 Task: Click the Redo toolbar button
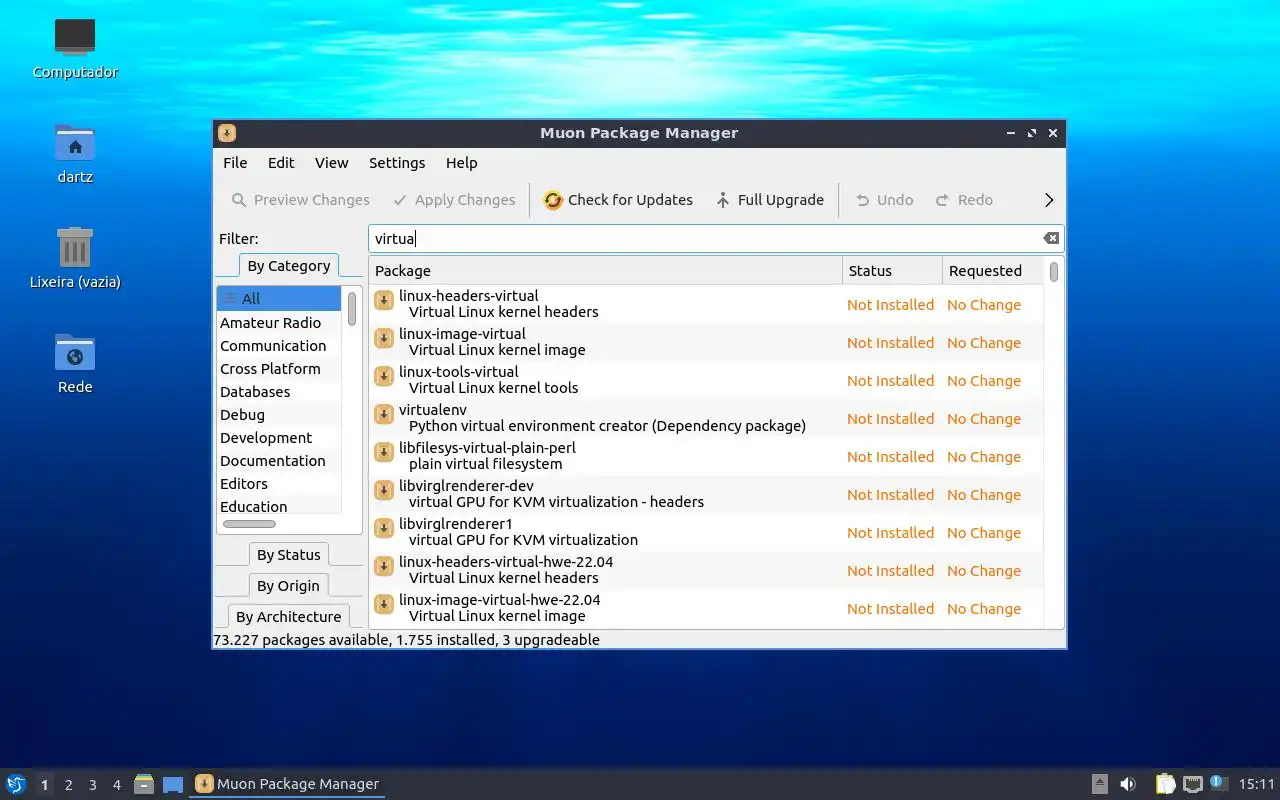tap(964, 200)
